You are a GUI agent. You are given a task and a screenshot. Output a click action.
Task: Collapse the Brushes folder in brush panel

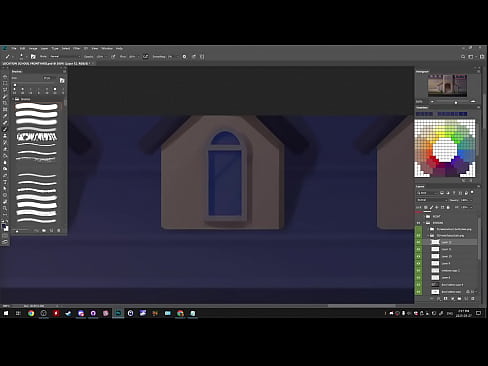pos(13,99)
